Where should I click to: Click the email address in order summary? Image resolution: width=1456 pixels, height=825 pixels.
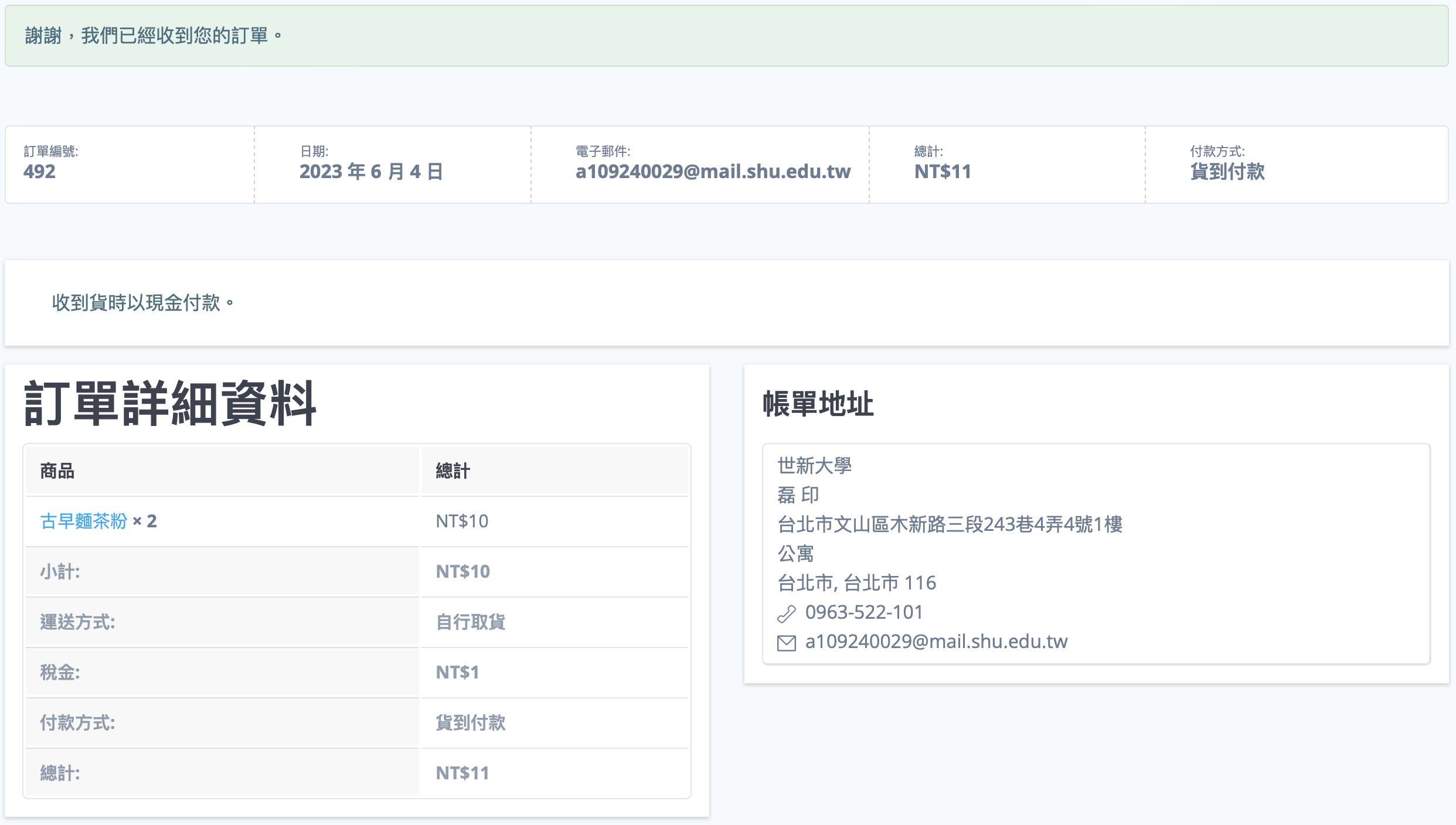pyautogui.click(x=713, y=172)
